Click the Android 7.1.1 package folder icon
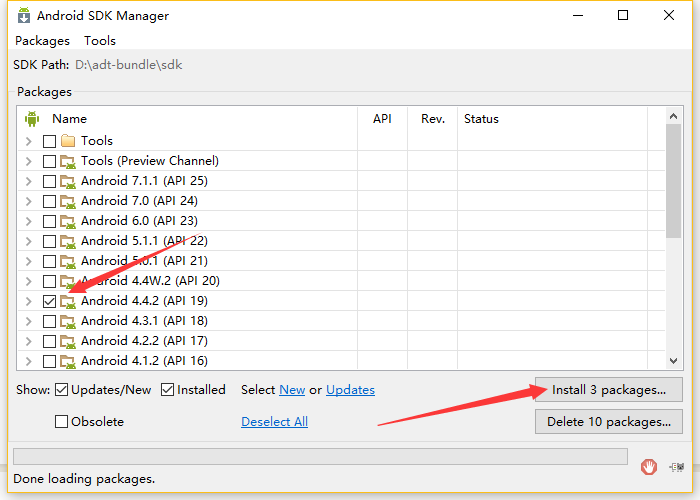Image resolution: width=700 pixels, height=500 pixels. (68, 181)
